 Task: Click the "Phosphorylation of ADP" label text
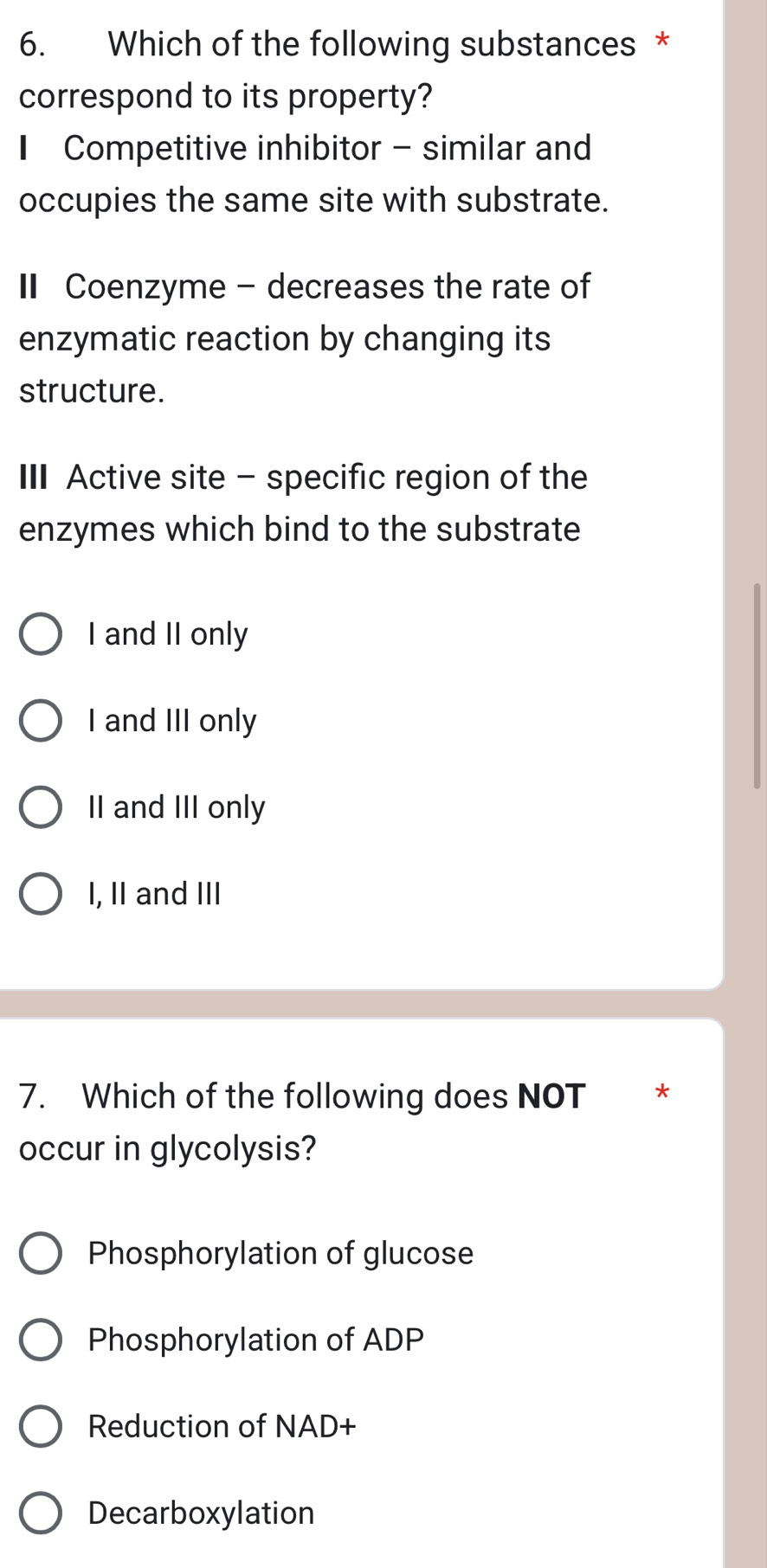pos(255,1340)
